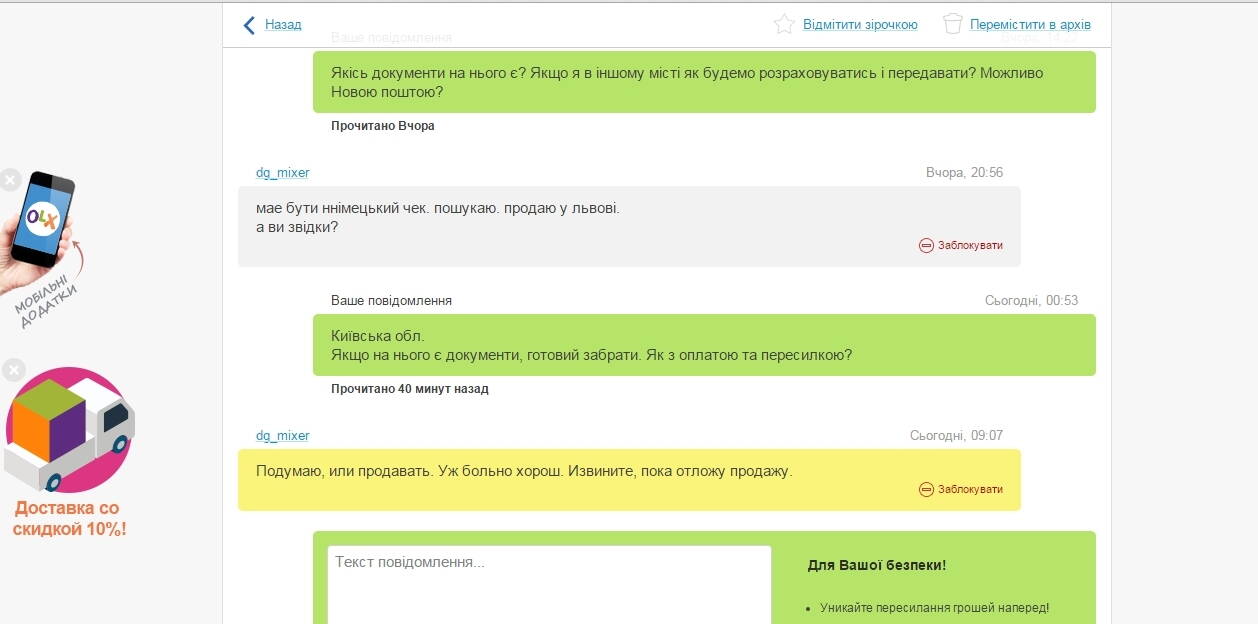
Task: Click Заблокувати in the gray message
Action: pos(970,245)
